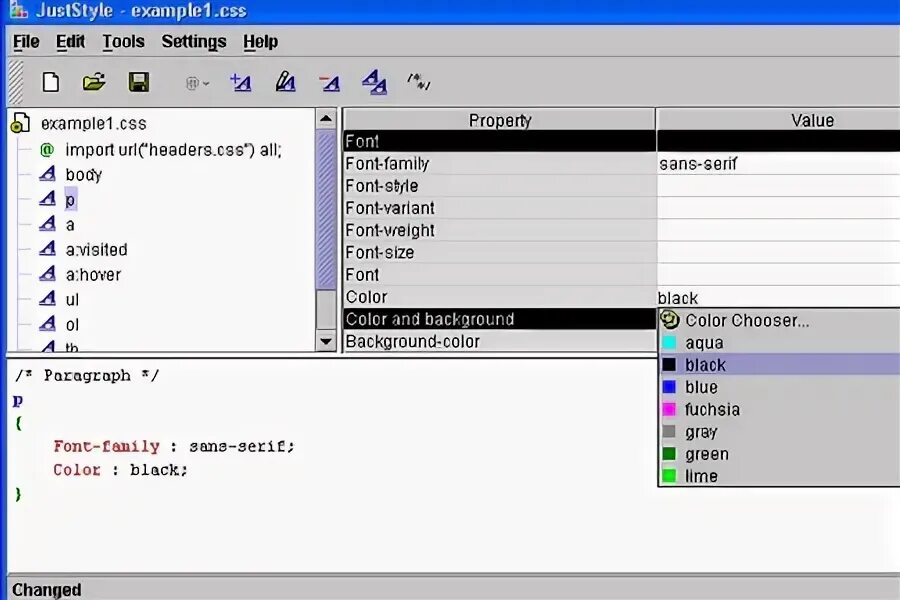Image resolution: width=900 pixels, height=600 pixels.
Task: Click the example1.css document icon
Action: pyautogui.click(x=20, y=123)
